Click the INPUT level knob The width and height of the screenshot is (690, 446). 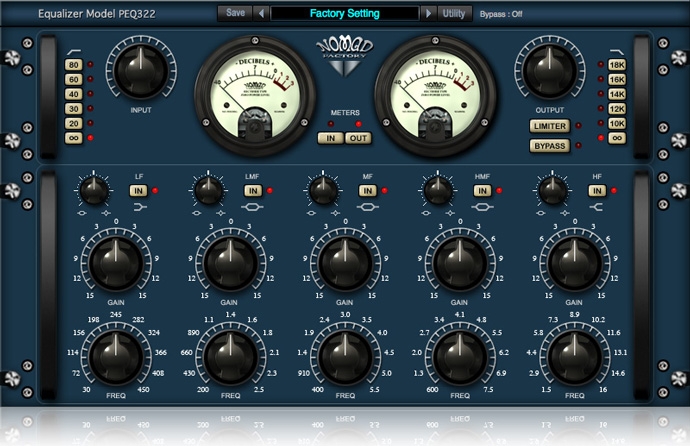(x=140, y=72)
